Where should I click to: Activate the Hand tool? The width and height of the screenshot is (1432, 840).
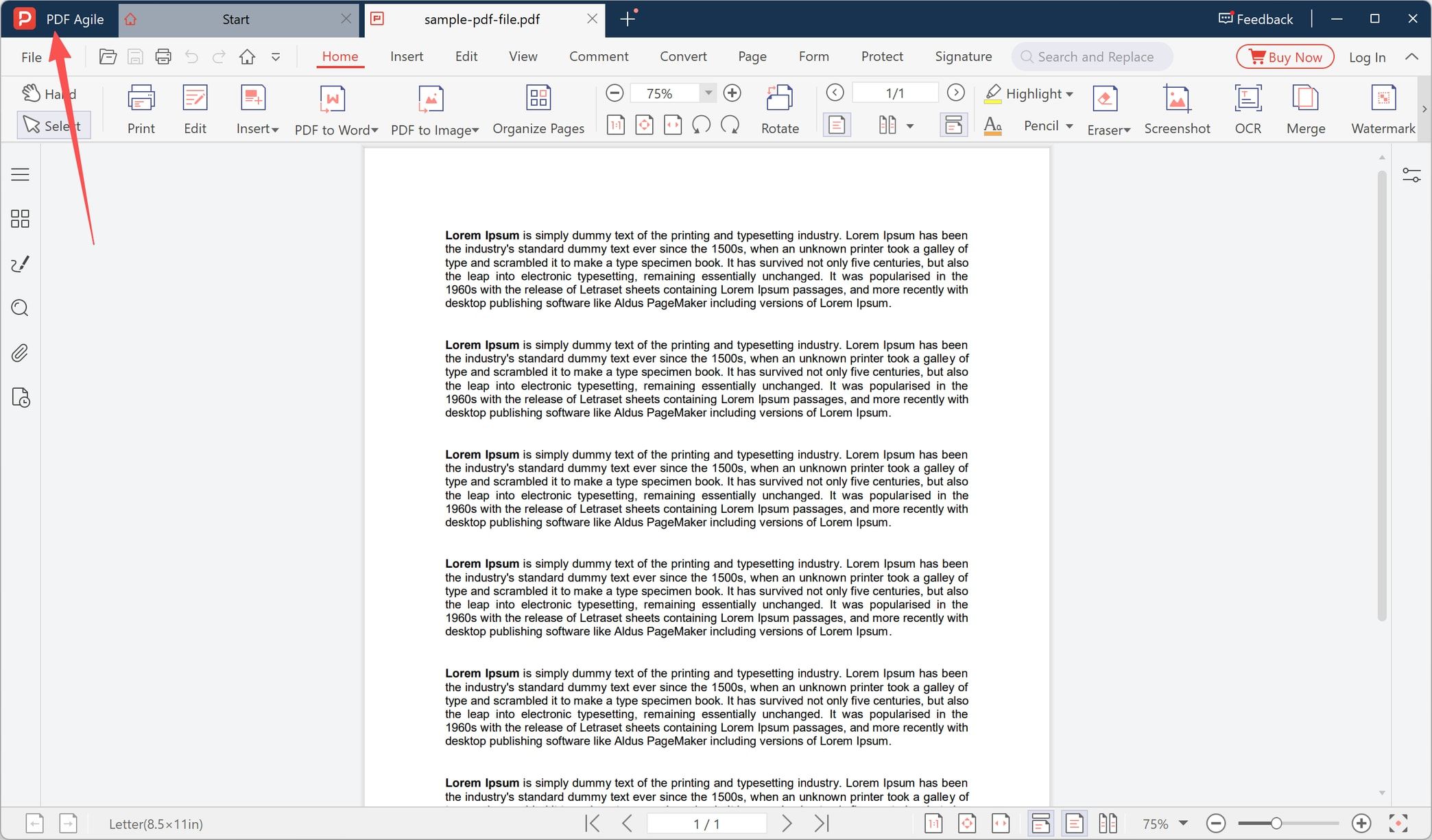point(49,94)
